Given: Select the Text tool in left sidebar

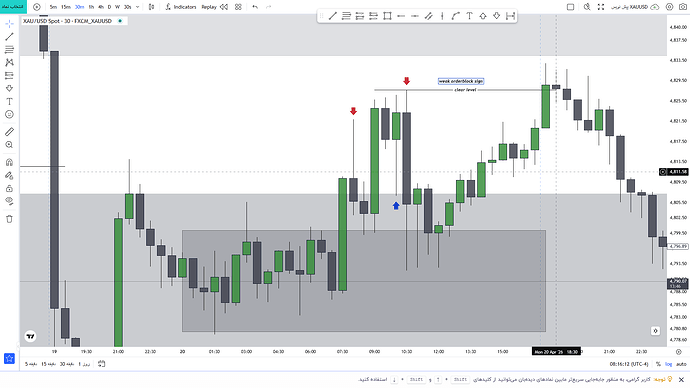Looking at the screenshot, I should click(9, 101).
